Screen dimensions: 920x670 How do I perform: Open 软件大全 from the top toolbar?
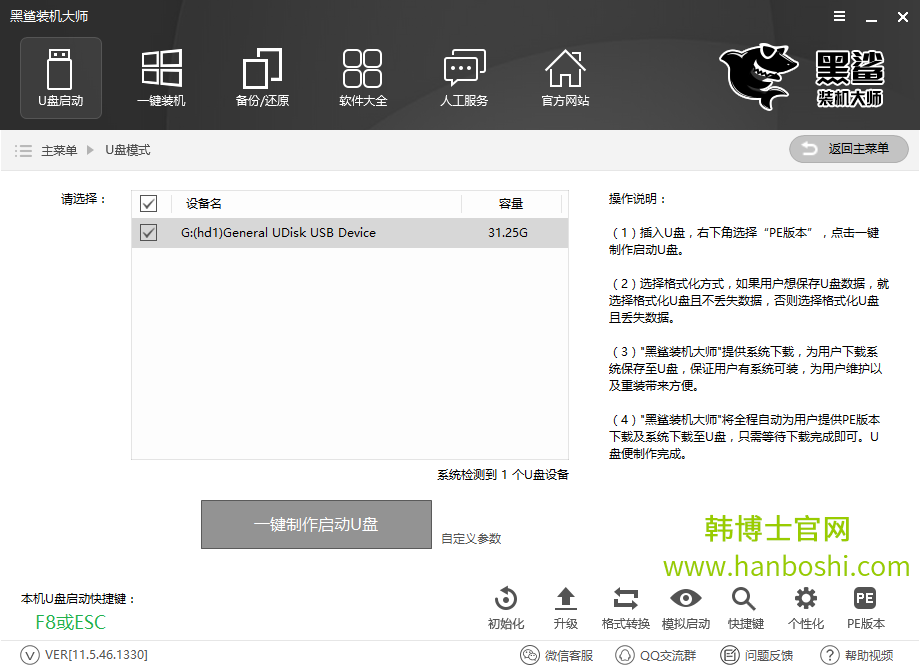(x=362, y=77)
